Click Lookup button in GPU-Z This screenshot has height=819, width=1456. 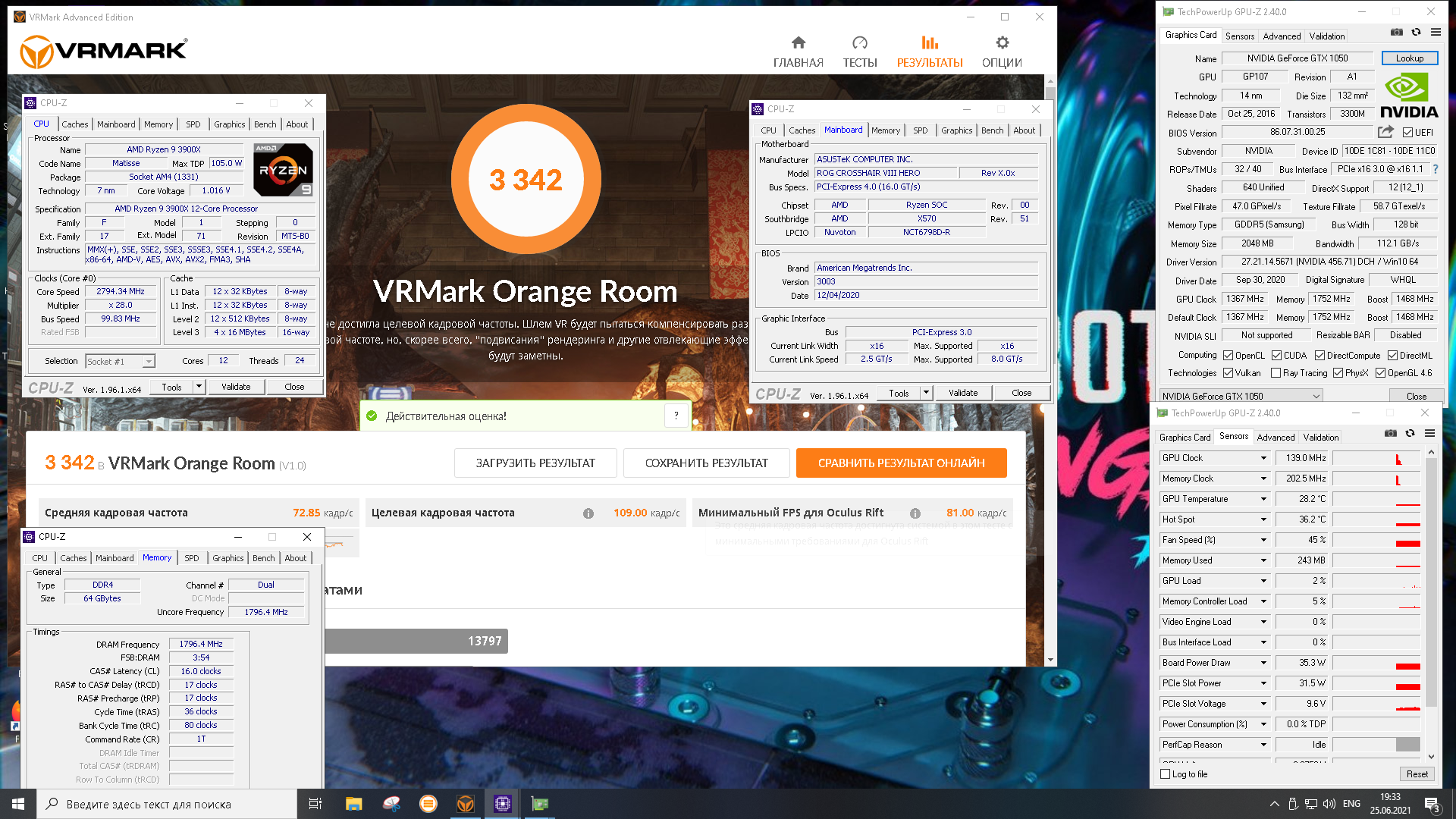tap(1409, 58)
